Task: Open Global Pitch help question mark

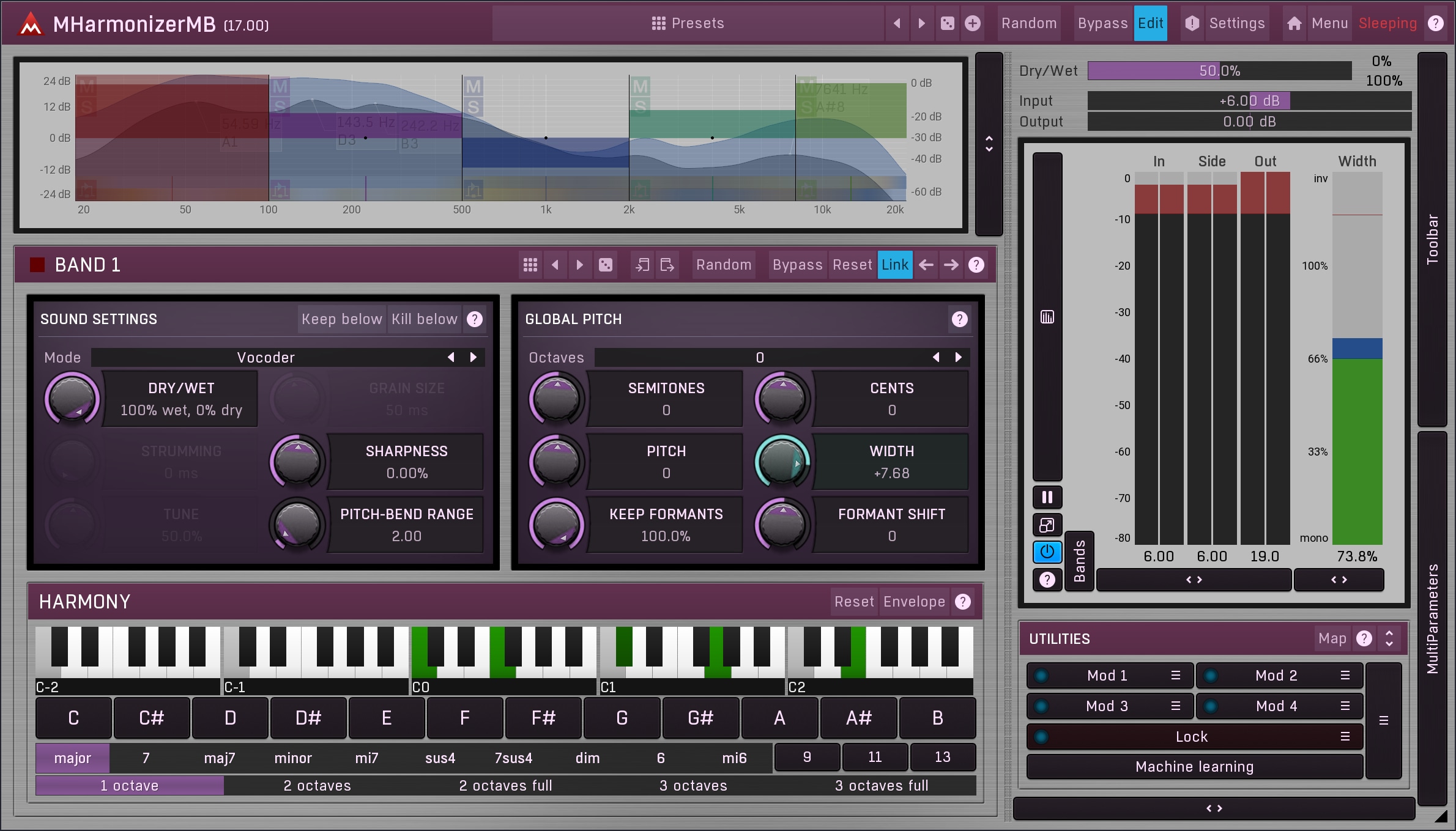Action: [959, 319]
